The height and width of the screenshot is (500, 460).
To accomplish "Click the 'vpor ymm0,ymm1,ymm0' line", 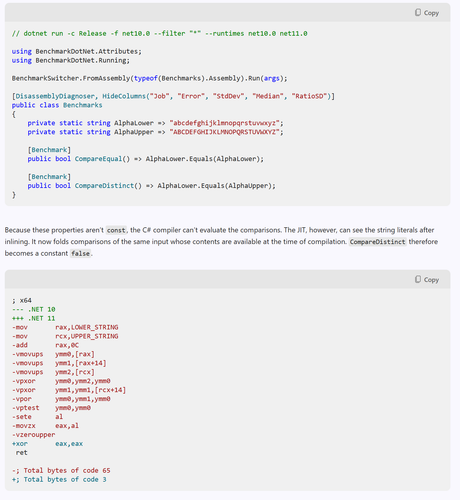I will (61, 399).
